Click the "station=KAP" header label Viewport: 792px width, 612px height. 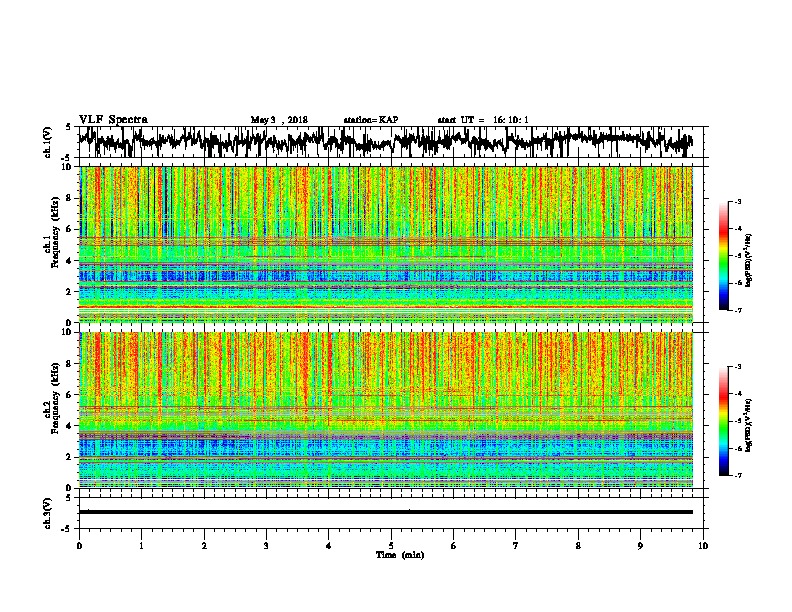tap(371, 120)
